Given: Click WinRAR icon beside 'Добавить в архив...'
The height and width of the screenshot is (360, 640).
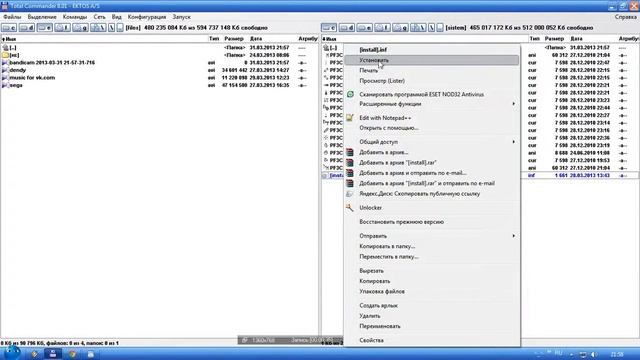Looking at the screenshot, I should click(350, 152).
